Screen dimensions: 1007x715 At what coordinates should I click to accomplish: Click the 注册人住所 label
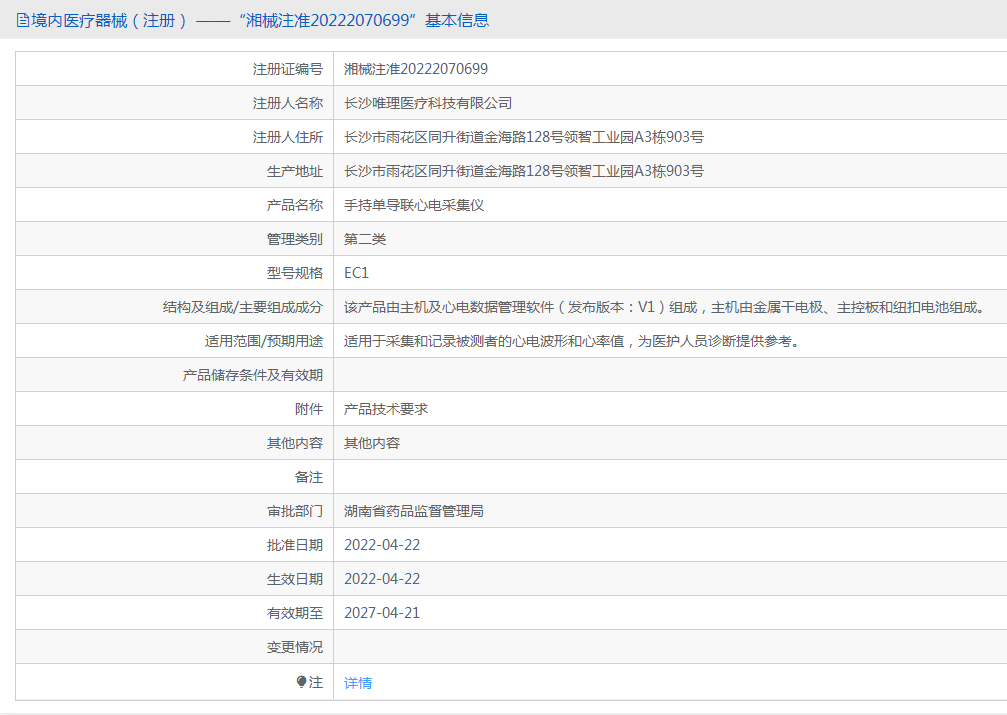[288, 137]
